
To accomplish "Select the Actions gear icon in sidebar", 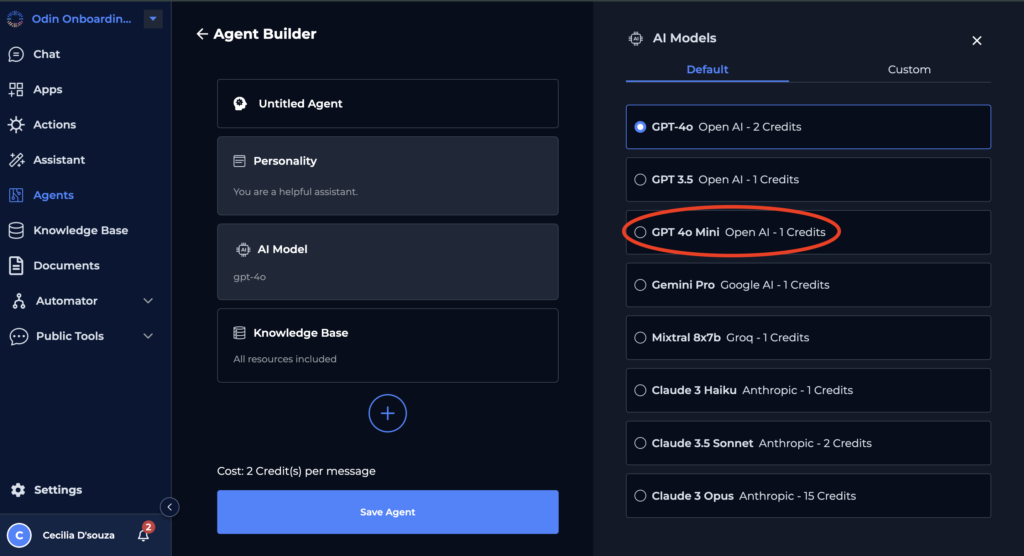I will click(16, 125).
